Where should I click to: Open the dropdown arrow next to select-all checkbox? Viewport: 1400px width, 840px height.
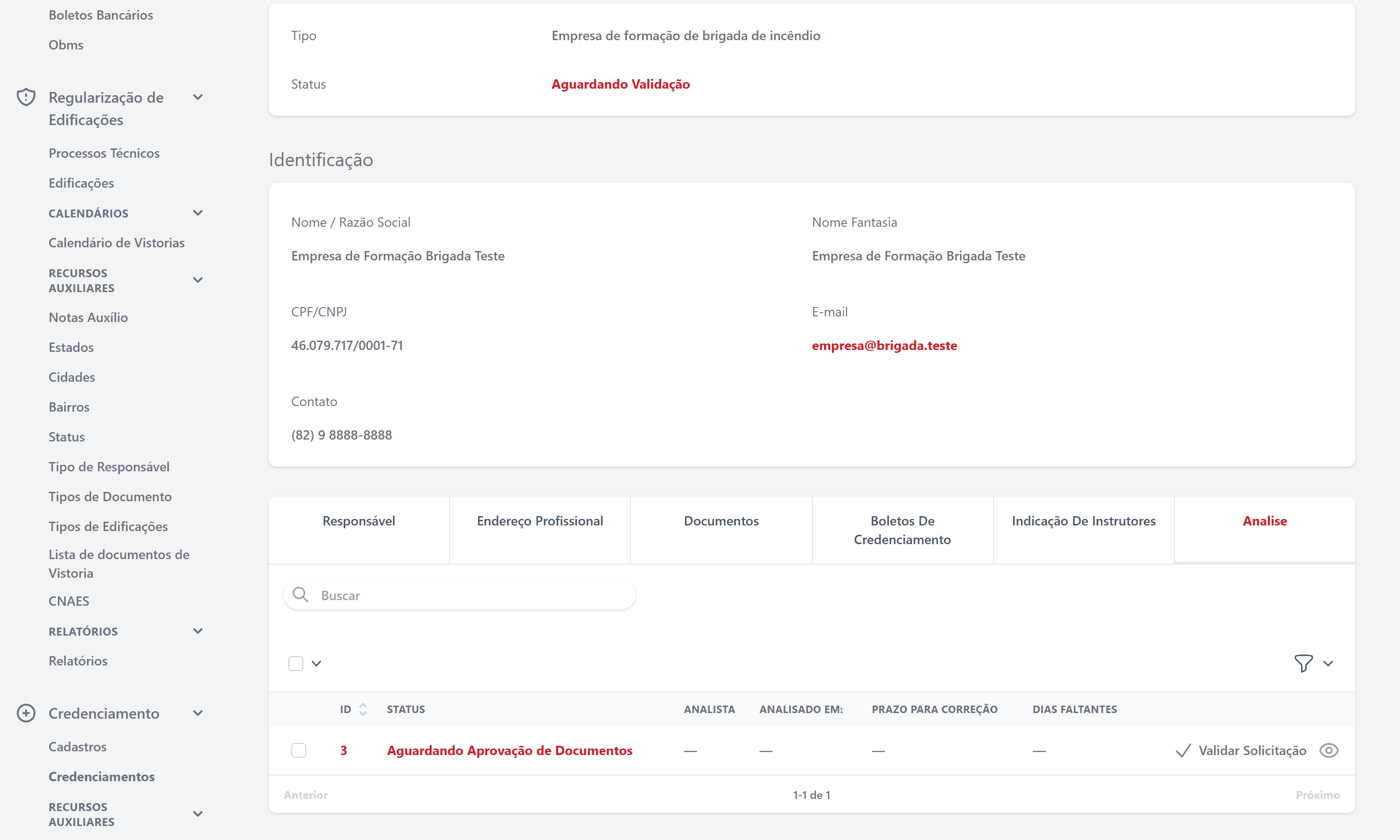tap(317, 664)
